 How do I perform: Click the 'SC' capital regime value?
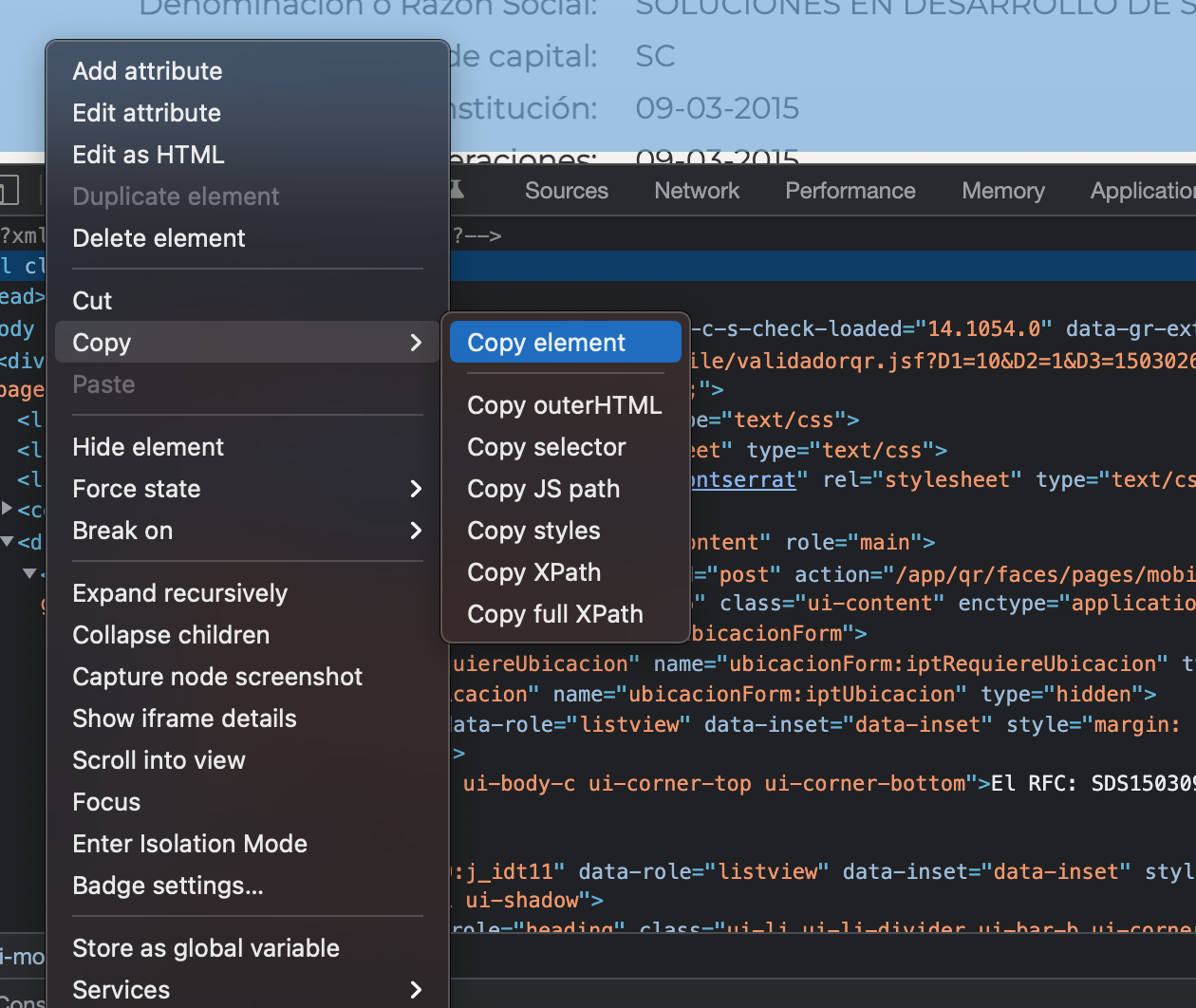click(x=655, y=56)
